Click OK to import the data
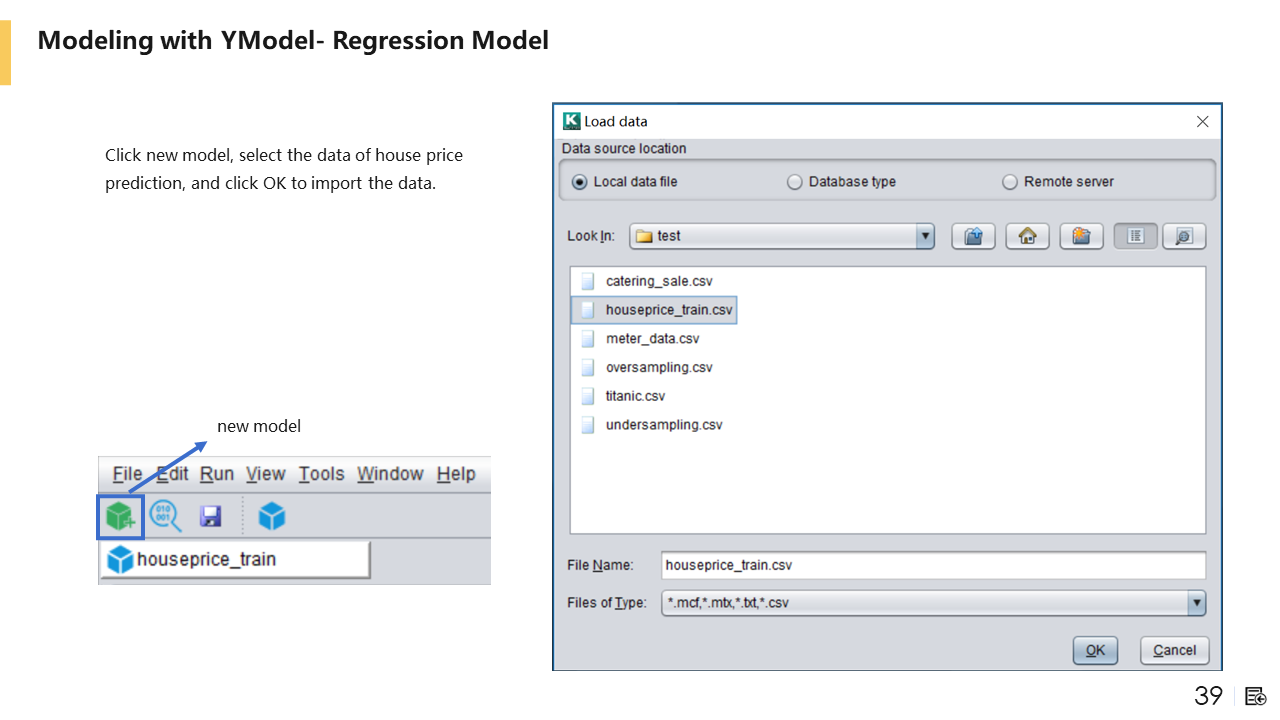1280x720 pixels. click(x=1095, y=650)
